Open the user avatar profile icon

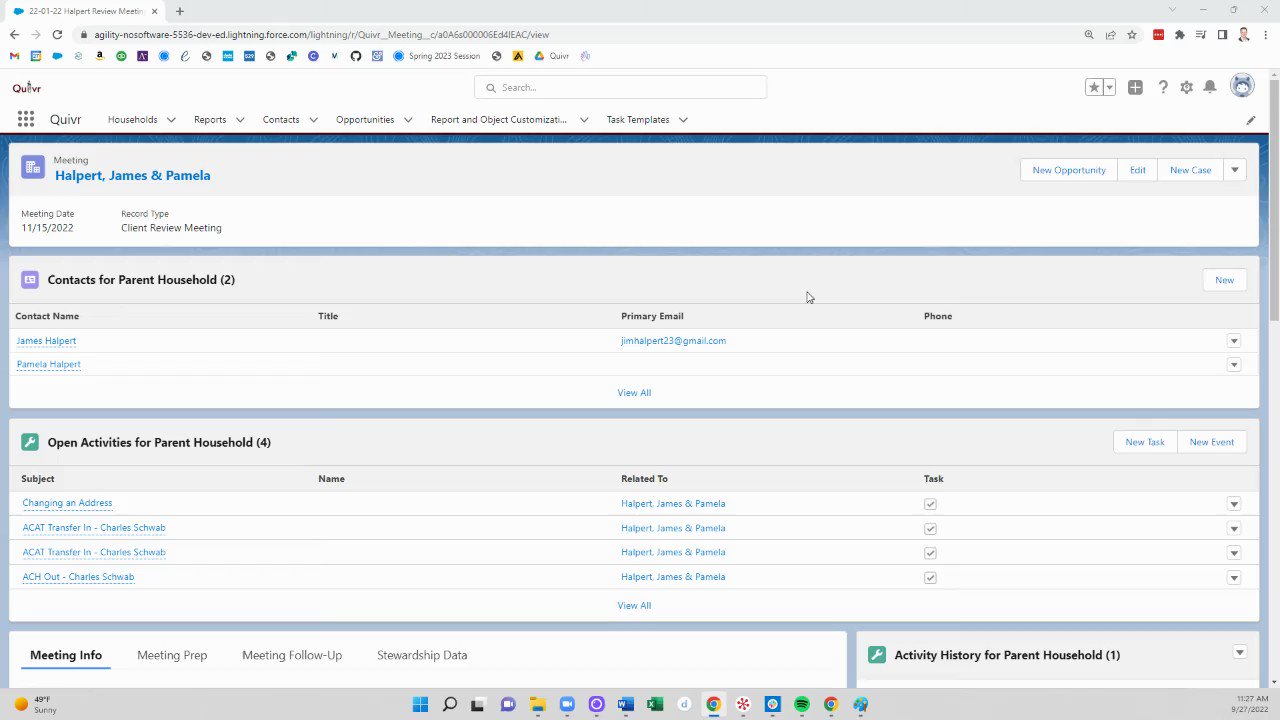[x=1241, y=87]
